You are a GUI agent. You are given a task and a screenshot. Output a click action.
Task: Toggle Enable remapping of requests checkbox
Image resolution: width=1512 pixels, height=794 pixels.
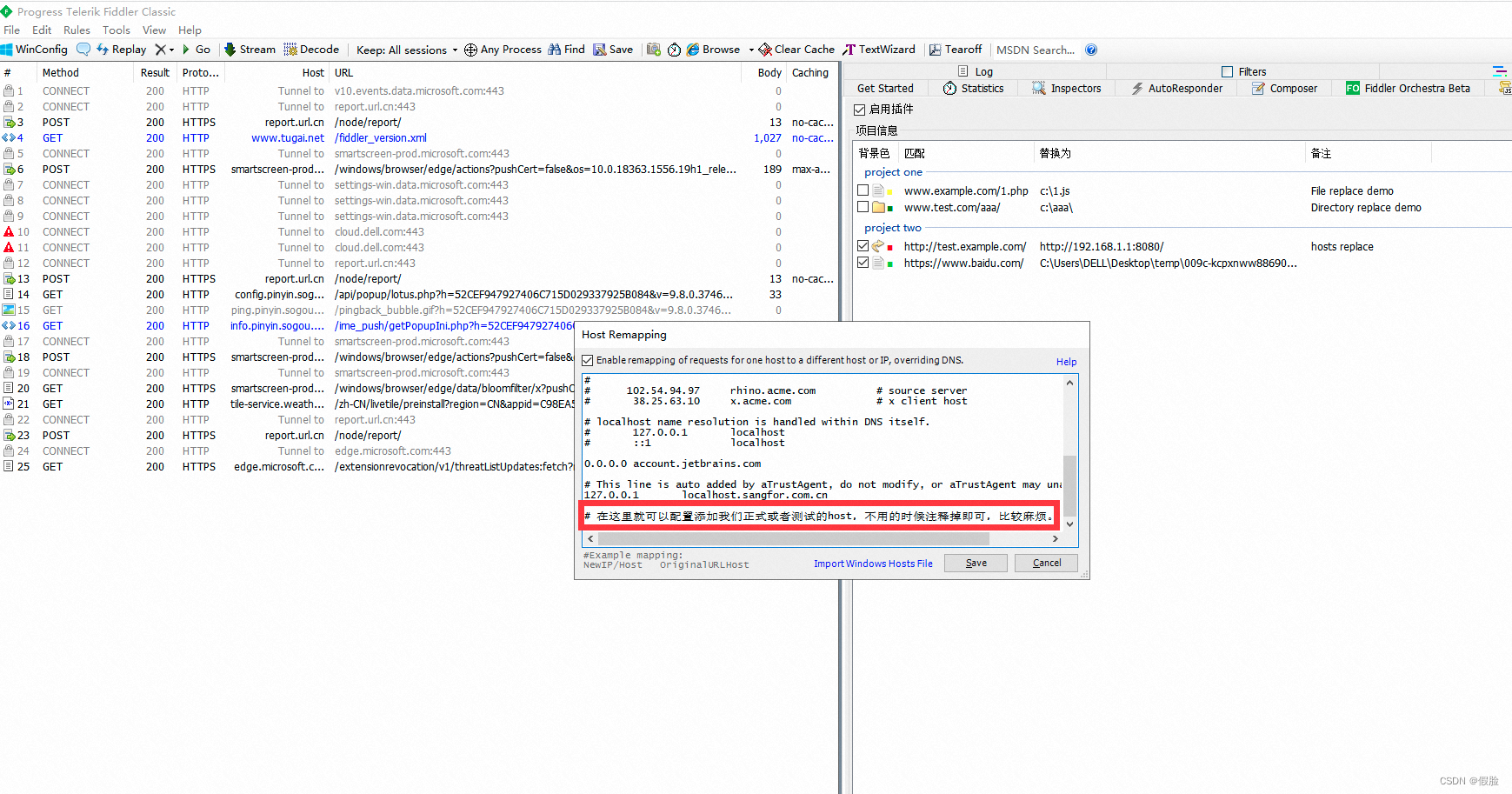pos(588,360)
